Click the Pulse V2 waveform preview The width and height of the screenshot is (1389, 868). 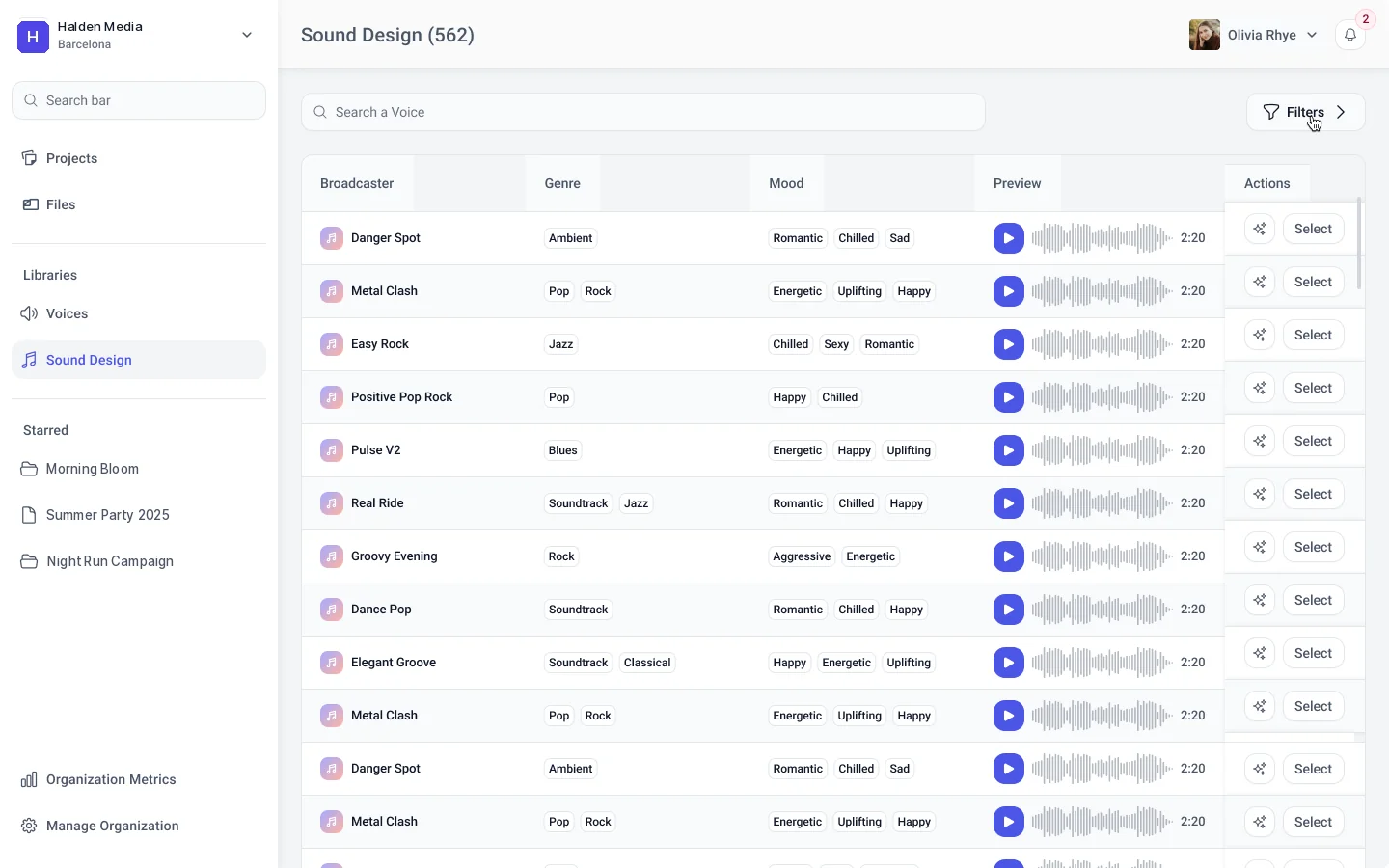[x=1102, y=450]
